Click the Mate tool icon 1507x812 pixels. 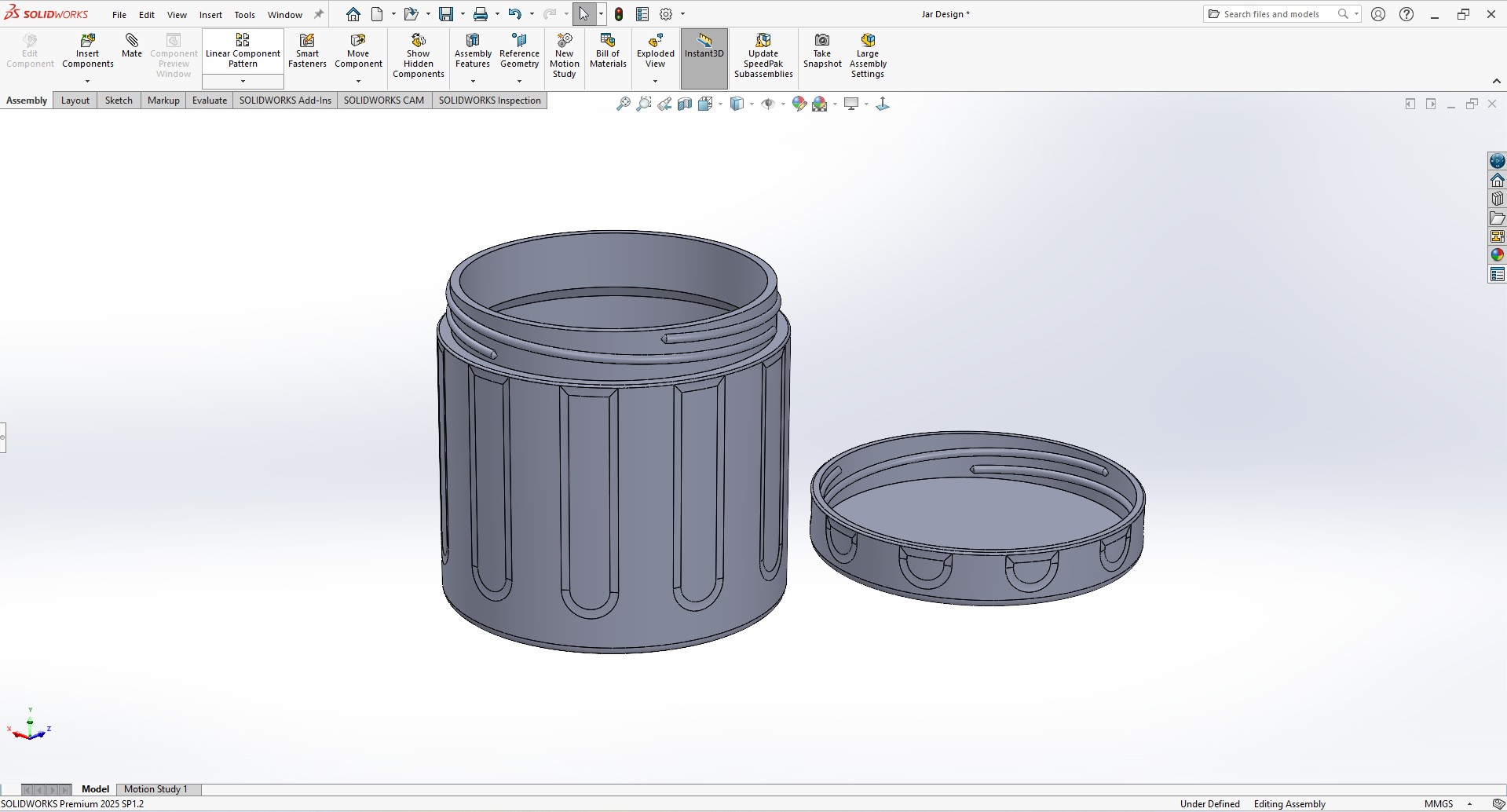point(132,46)
